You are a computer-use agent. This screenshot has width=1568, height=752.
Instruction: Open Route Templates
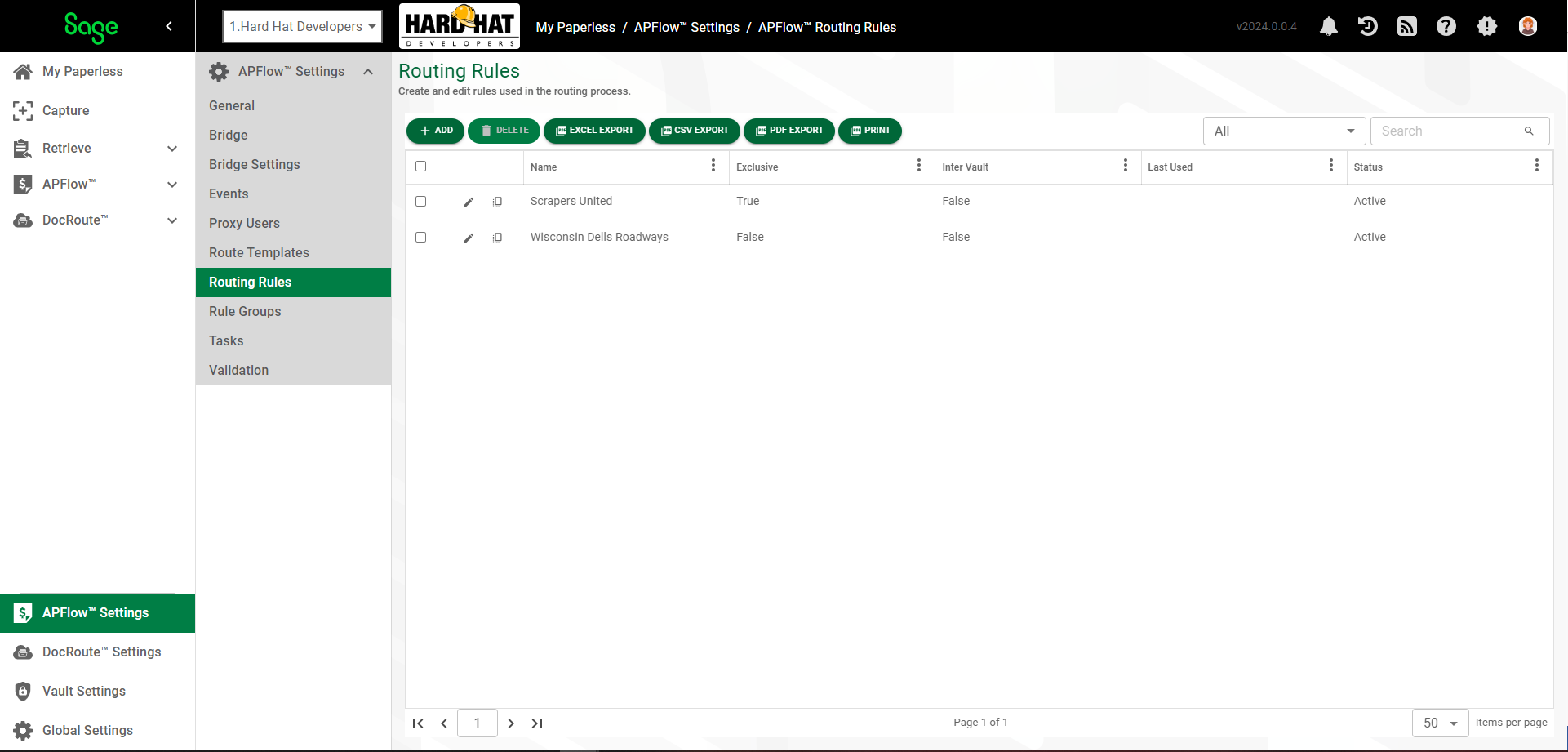click(x=293, y=252)
